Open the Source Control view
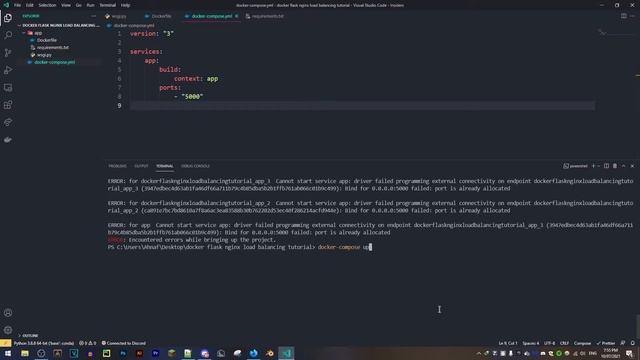This screenshot has height=360, width=640. tap(8, 53)
